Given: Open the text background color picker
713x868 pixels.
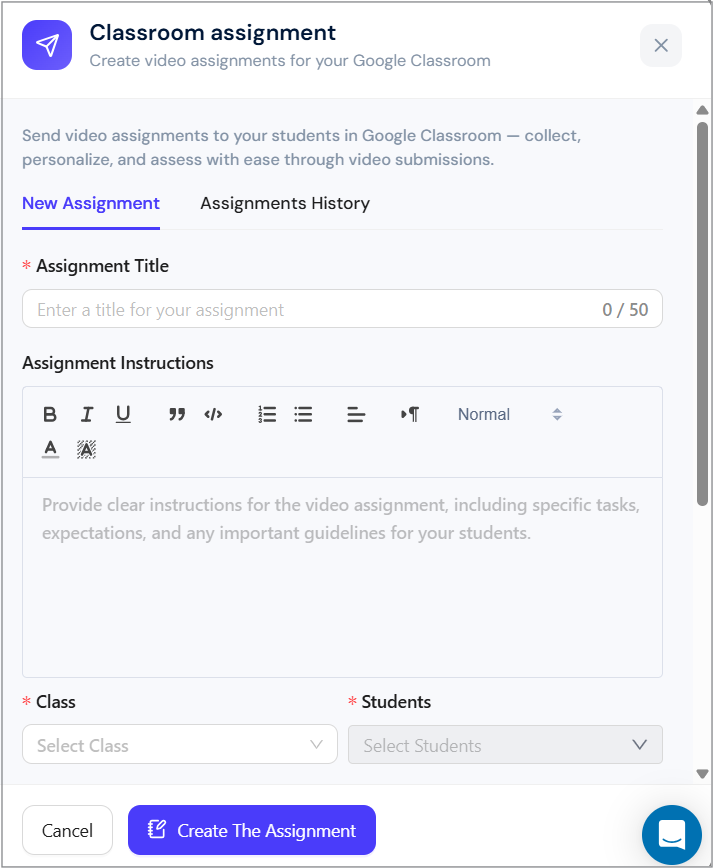Looking at the screenshot, I should (86, 449).
